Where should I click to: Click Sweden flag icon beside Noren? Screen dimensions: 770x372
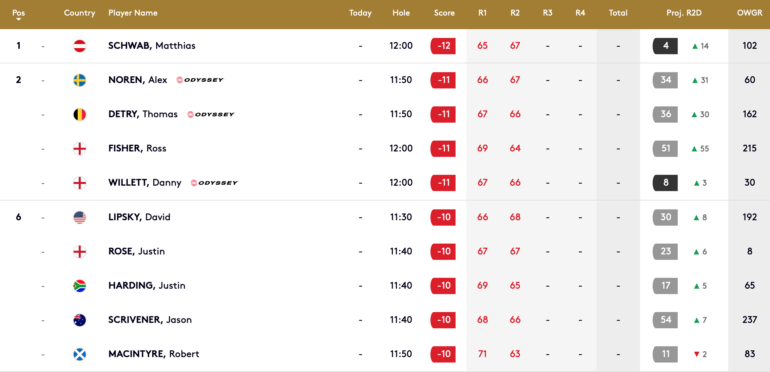(80, 80)
